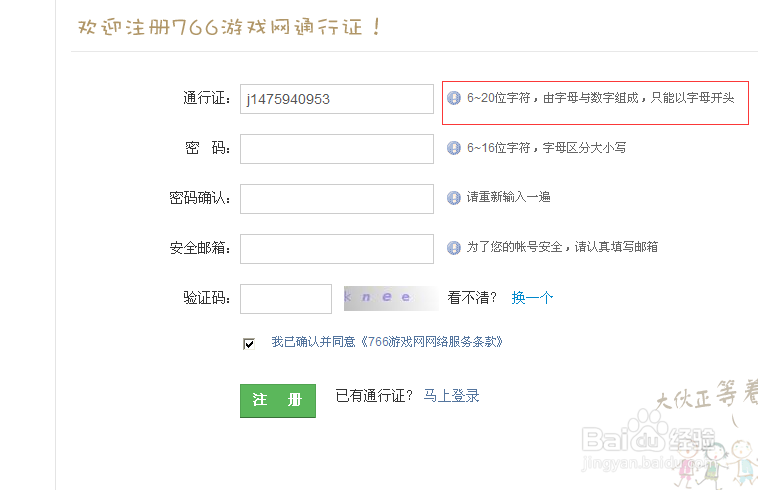Click info icon beside the security email hint

pos(454,247)
